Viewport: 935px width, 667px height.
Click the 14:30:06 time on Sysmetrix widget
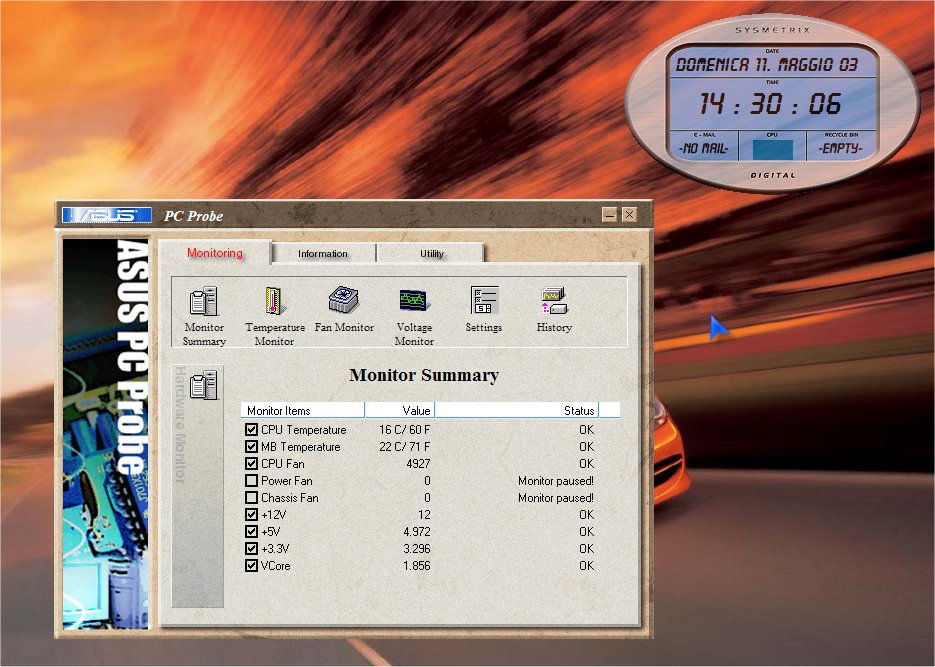pyautogui.click(x=770, y=104)
